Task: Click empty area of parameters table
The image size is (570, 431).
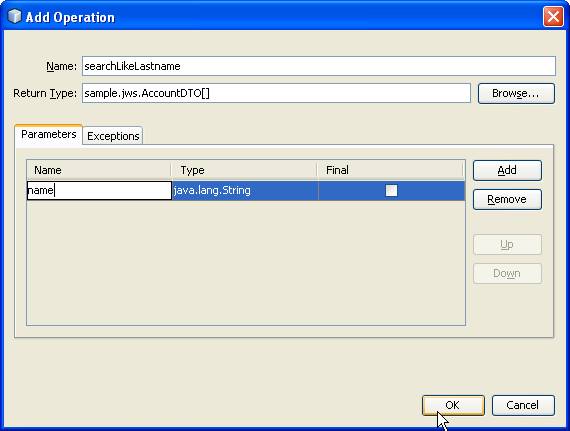Action: click(x=246, y=262)
